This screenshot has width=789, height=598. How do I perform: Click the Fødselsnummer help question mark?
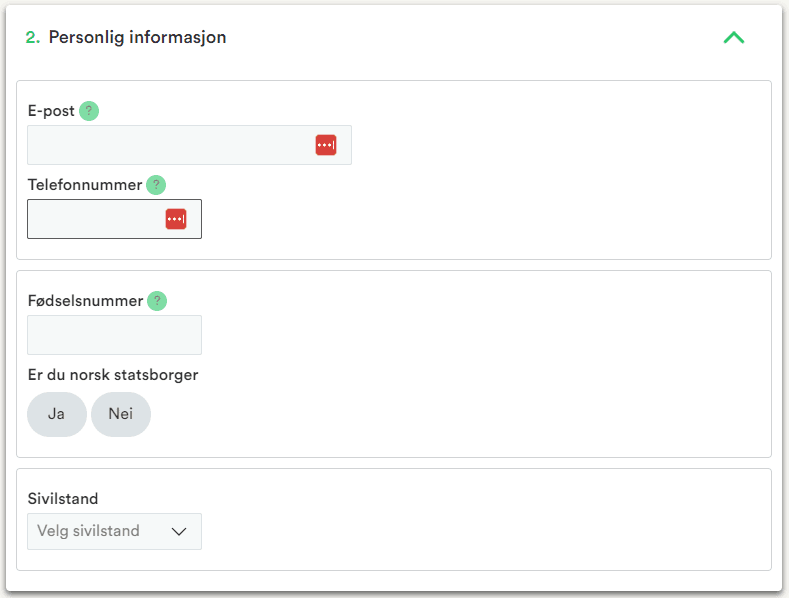pyautogui.click(x=157, y=301)
